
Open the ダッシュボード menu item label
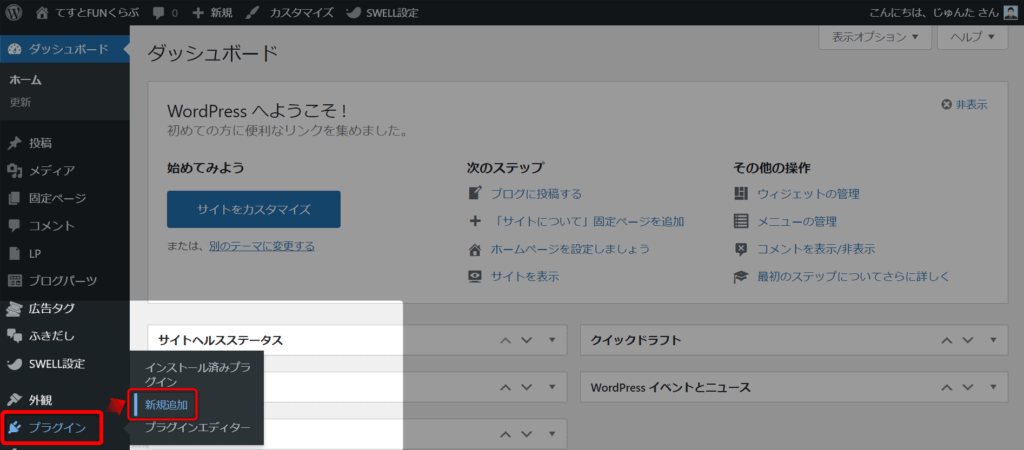click(69, 50)
